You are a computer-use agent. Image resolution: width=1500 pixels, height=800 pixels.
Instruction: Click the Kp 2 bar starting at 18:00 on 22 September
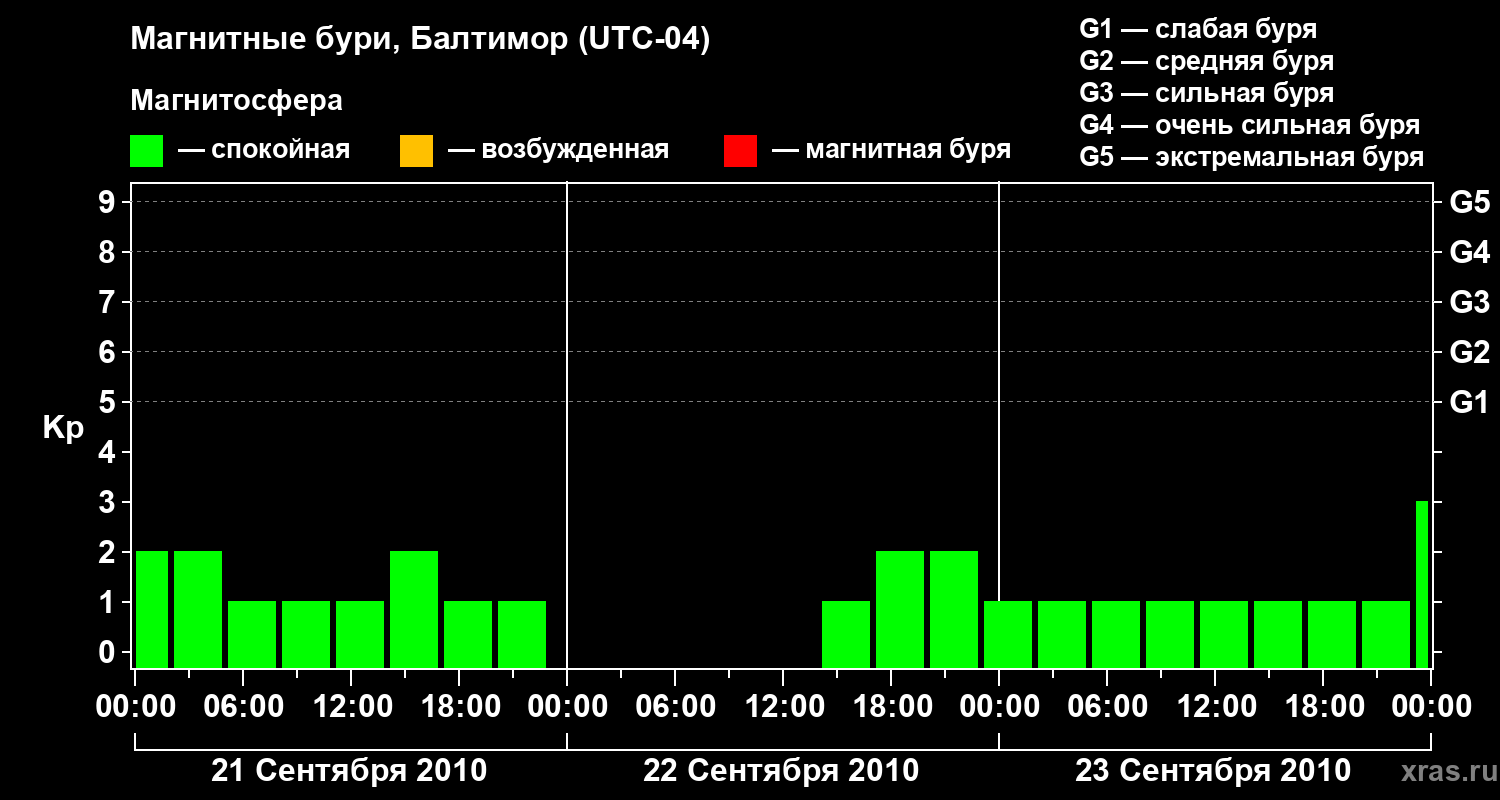click(900, 609)
